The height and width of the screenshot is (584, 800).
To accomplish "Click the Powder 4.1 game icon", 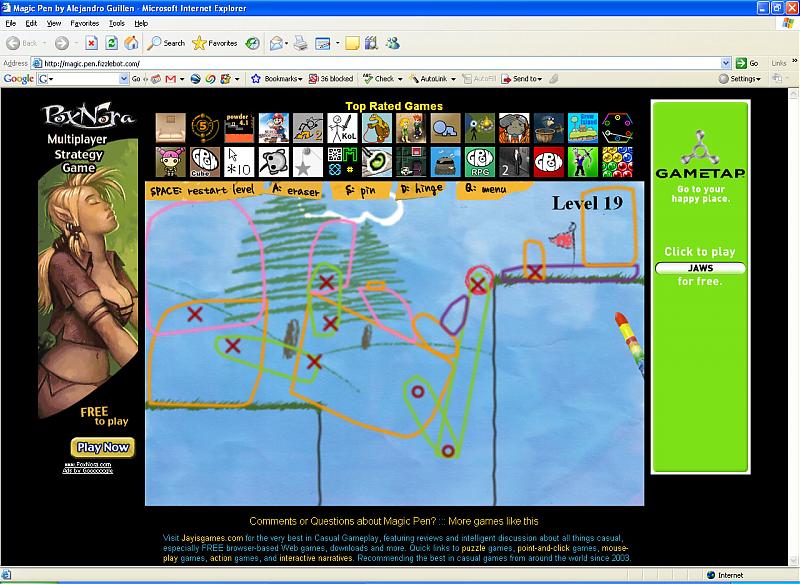I will pos(238,127).
